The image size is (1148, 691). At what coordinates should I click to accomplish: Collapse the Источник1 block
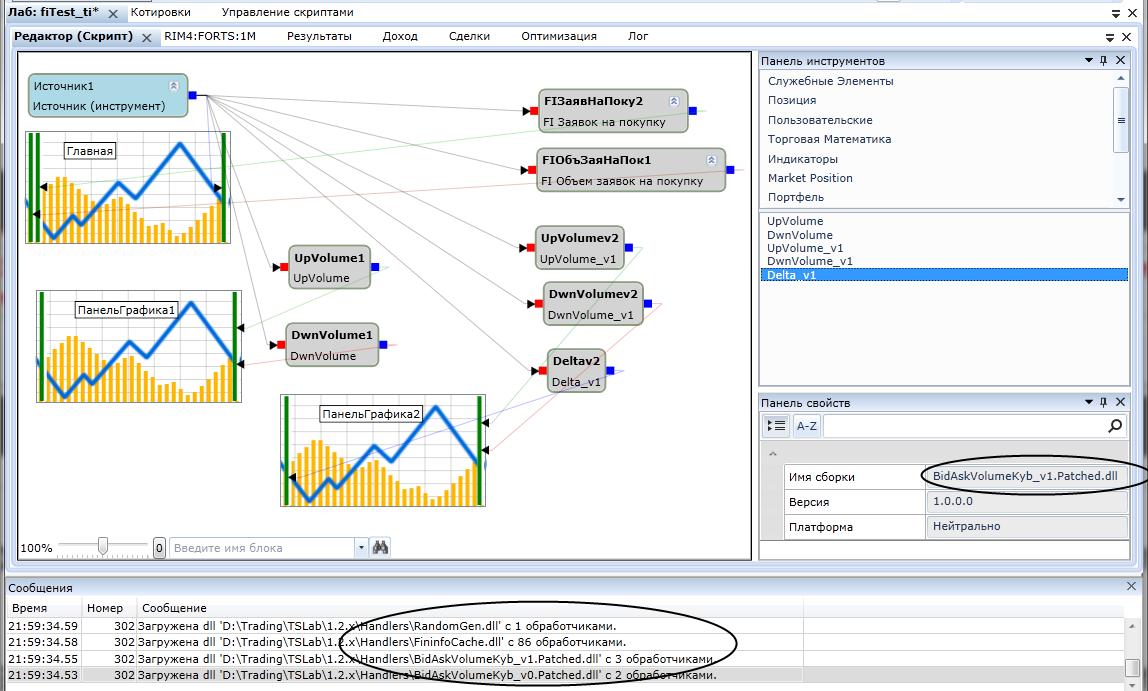(173, 86)
